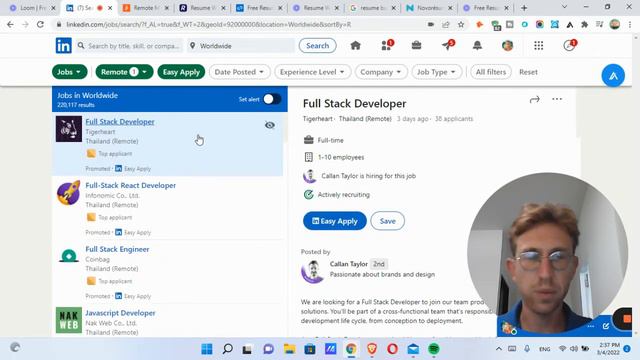
Task: Open Windows Start menu
Action: tap(207, 349)
